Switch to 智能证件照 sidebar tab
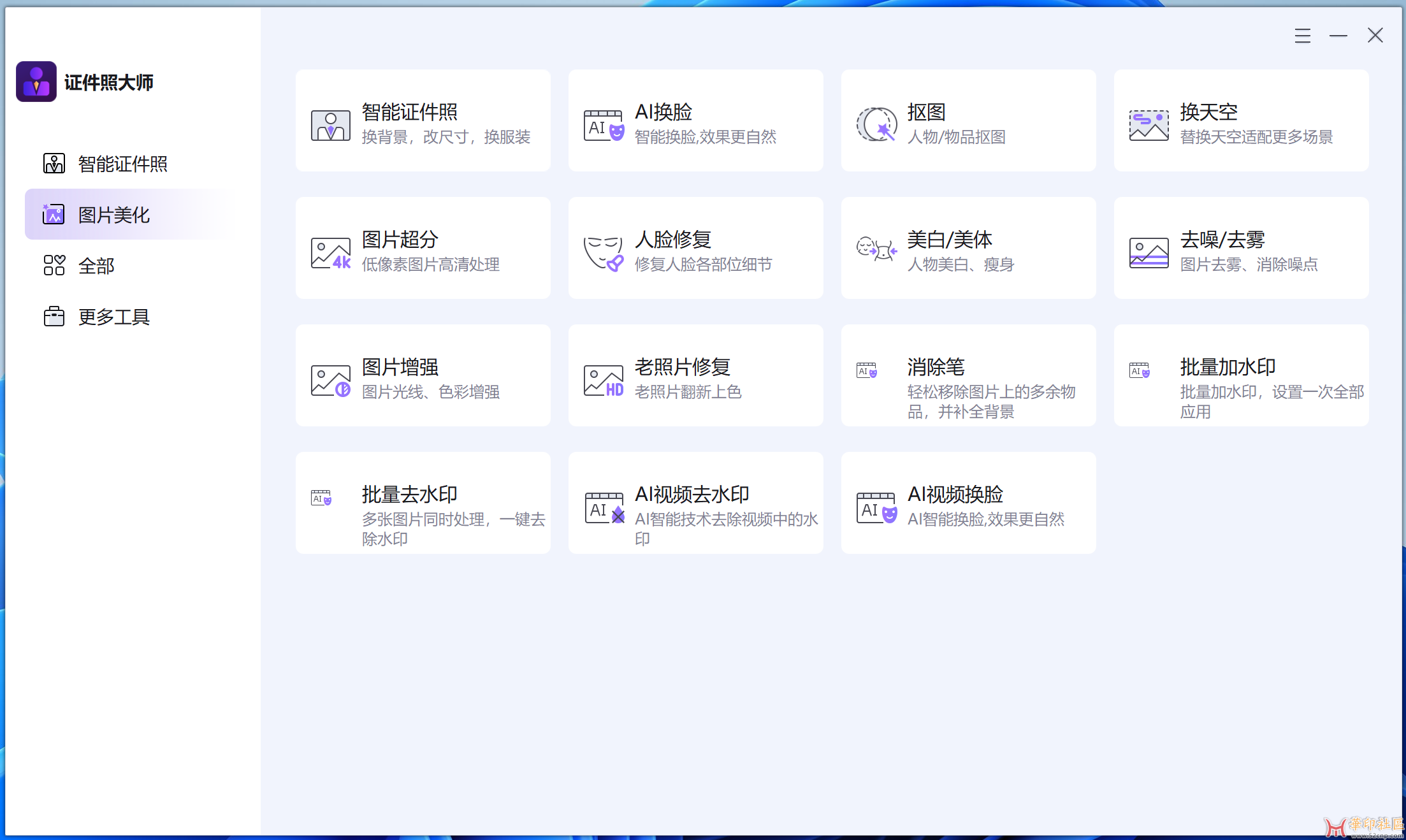 point(121,164)
